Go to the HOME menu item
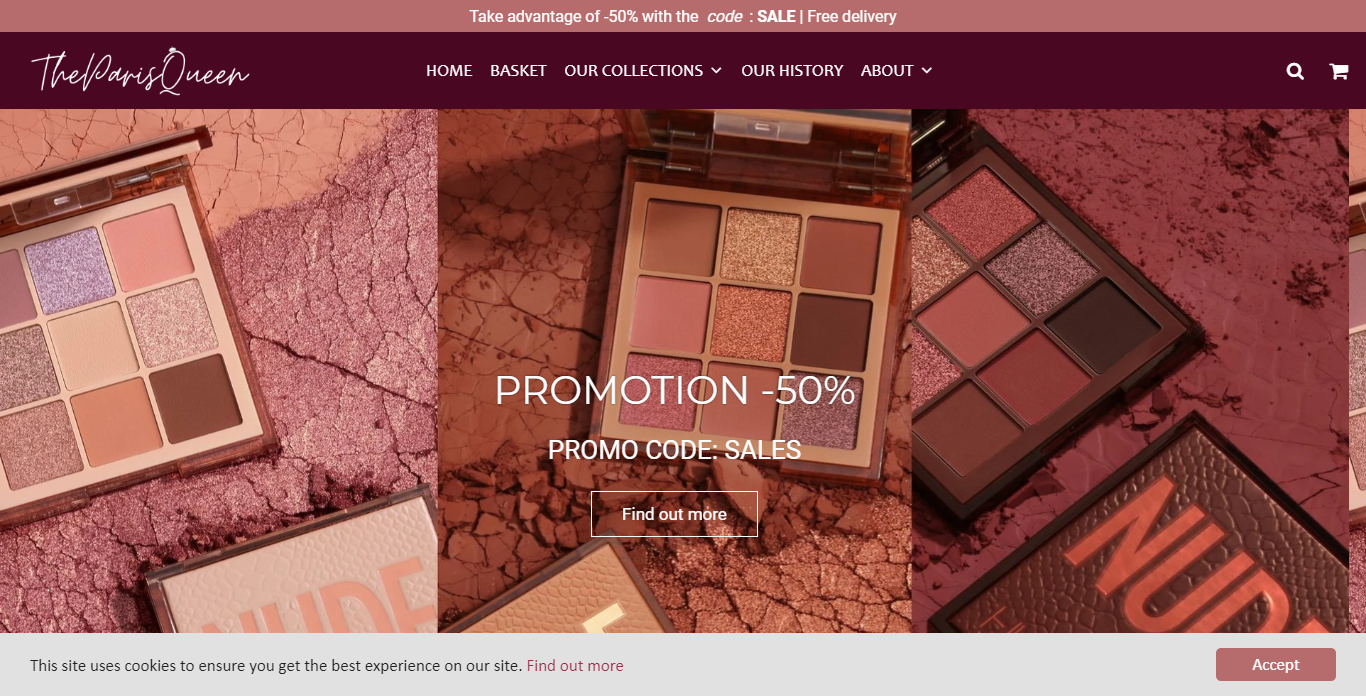The image size is (1366, 696). pos(449,71)
